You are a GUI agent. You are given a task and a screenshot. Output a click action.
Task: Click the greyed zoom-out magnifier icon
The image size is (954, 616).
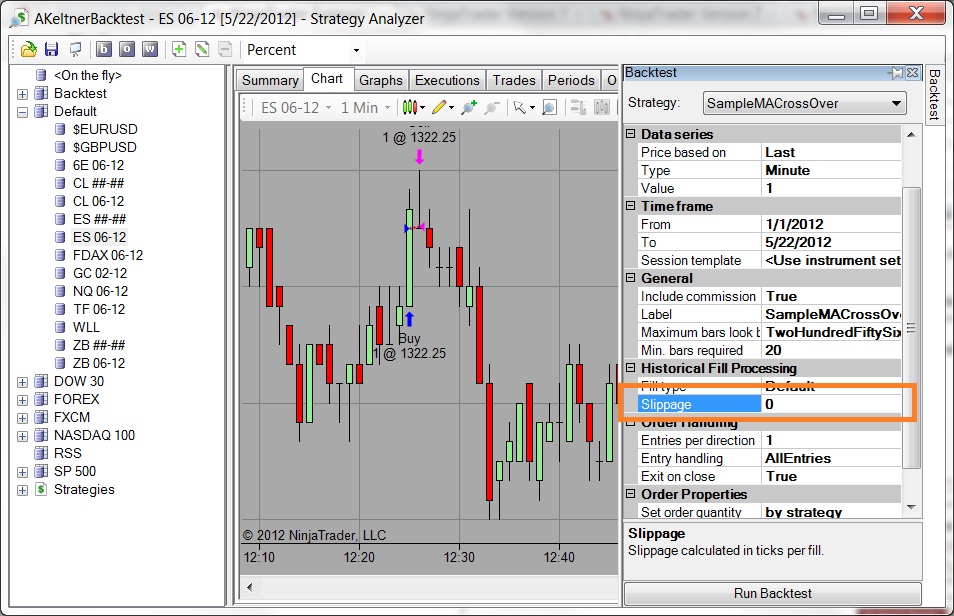[492, 108]
